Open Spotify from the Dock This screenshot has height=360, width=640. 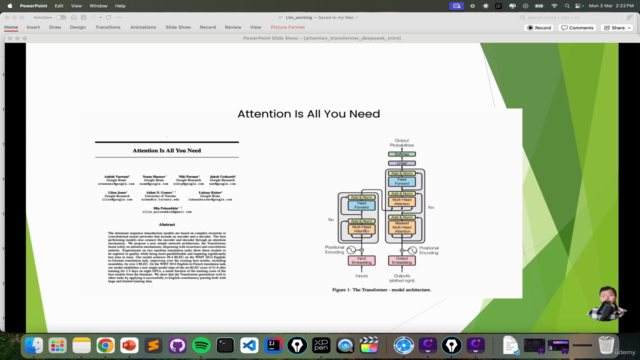(x=201, y=345)
